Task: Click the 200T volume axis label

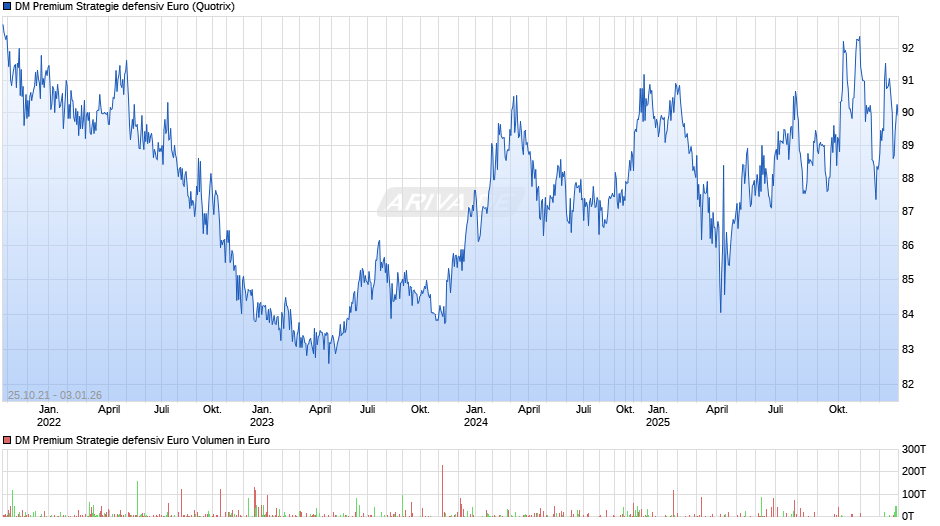Action: pyautogui.click(x=914, y=471)
